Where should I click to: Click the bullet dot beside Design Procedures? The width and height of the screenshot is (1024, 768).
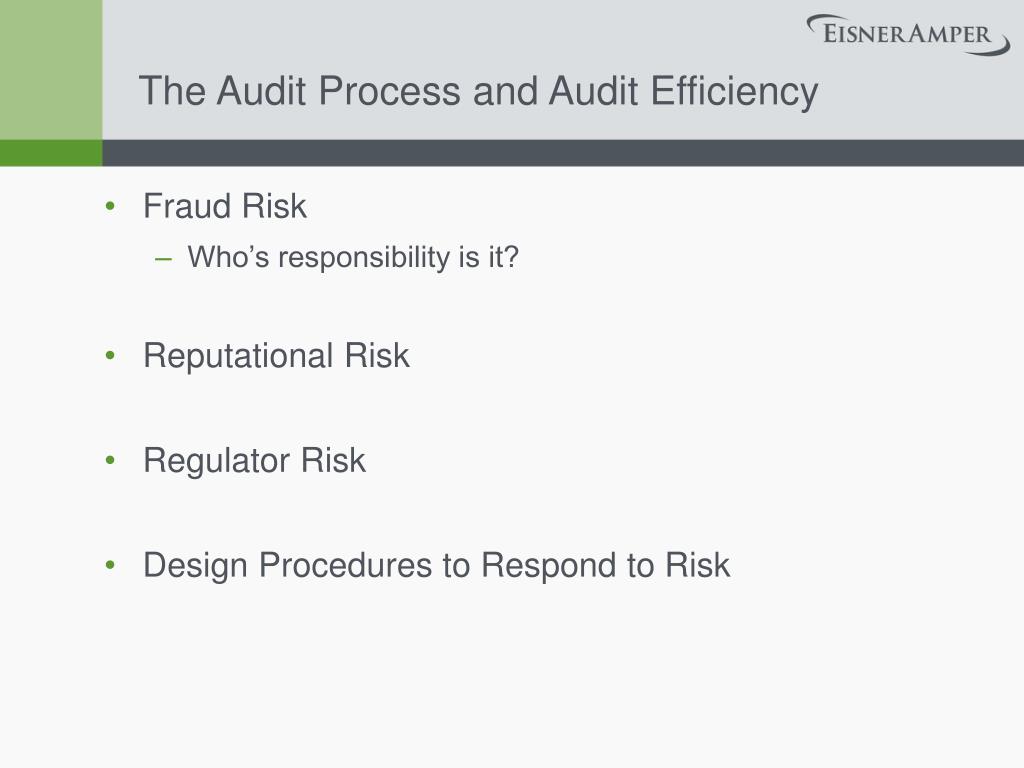tap(110, 565)
